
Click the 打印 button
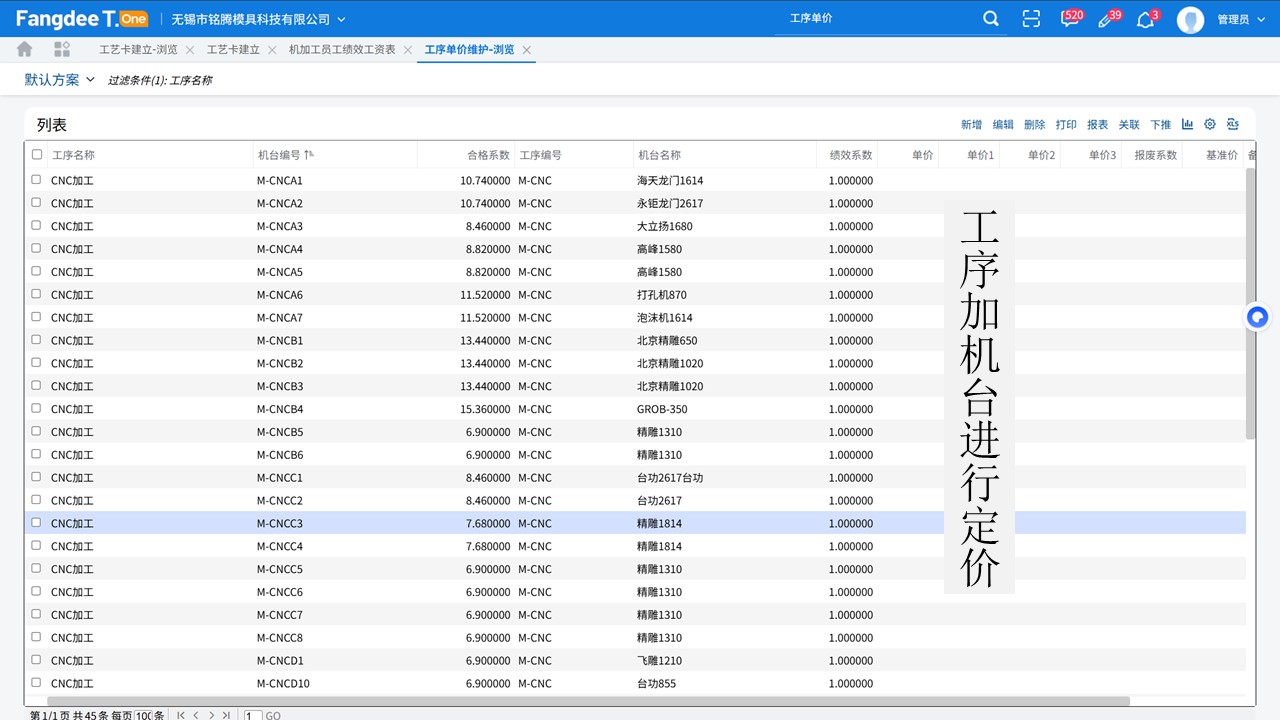pos(1066,125)
